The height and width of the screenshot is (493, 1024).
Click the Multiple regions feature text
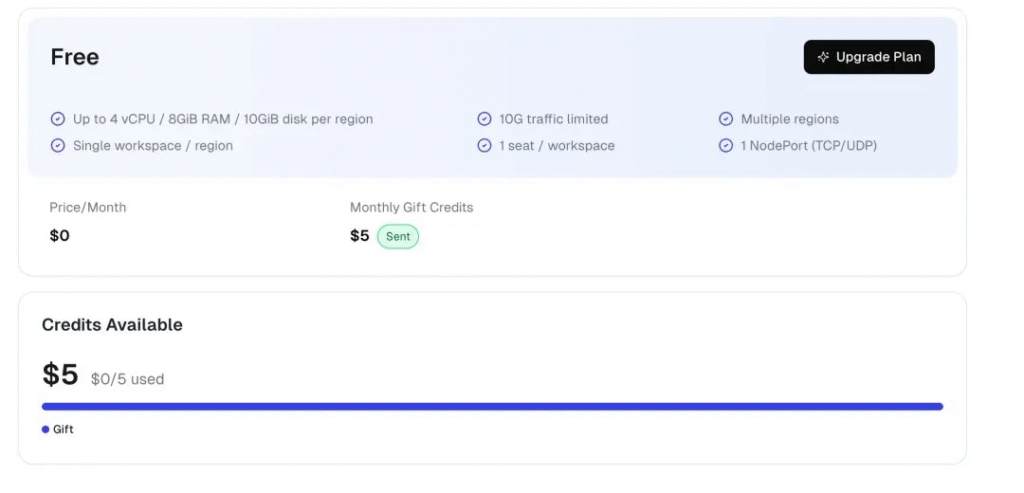[x=789, y=119]
